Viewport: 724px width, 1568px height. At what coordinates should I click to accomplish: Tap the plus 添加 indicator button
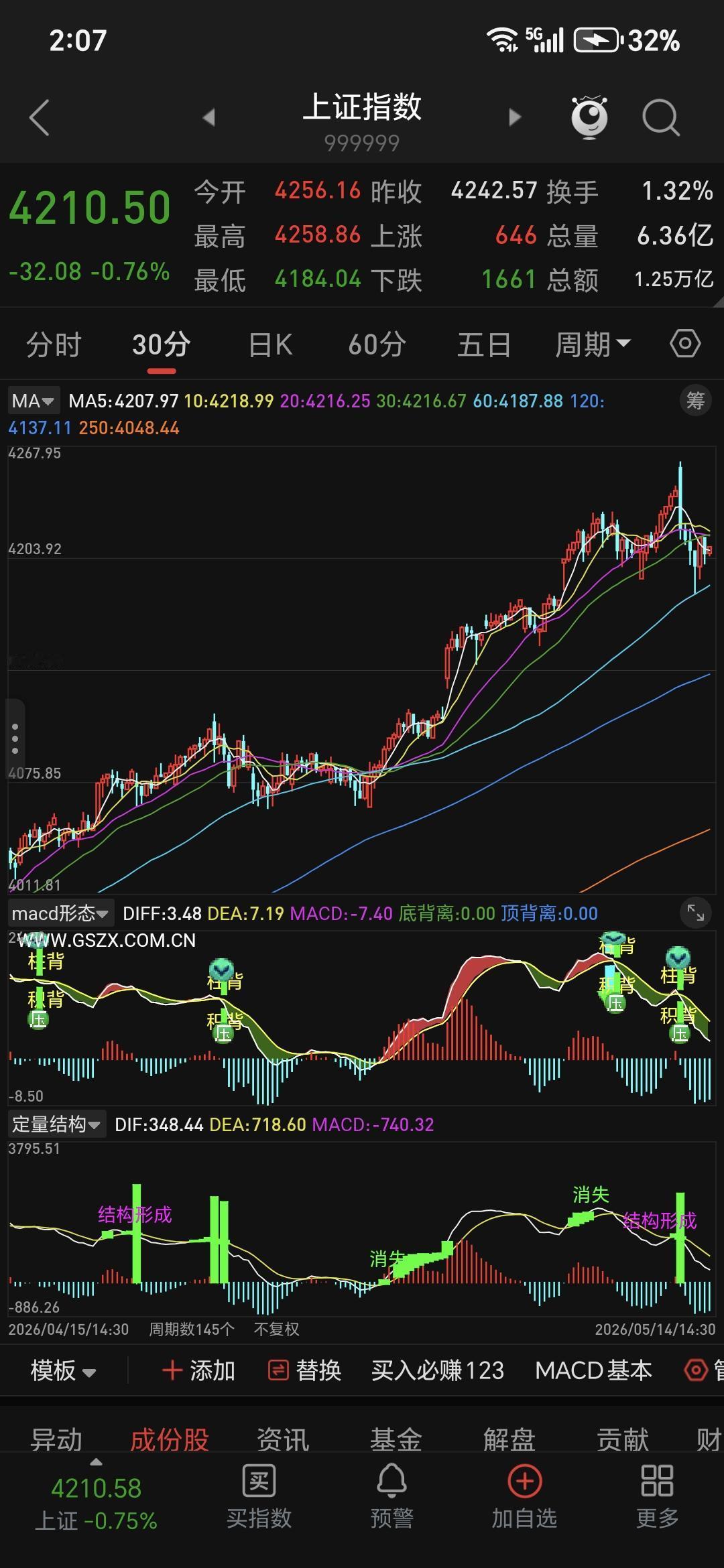[198, 1370]
